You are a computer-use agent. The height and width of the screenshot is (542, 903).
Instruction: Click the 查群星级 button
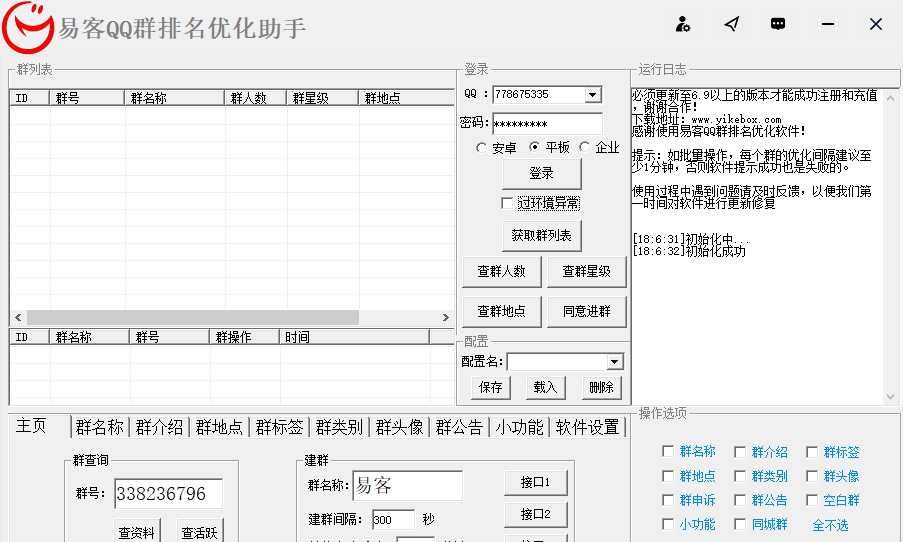tap(586, 272)
